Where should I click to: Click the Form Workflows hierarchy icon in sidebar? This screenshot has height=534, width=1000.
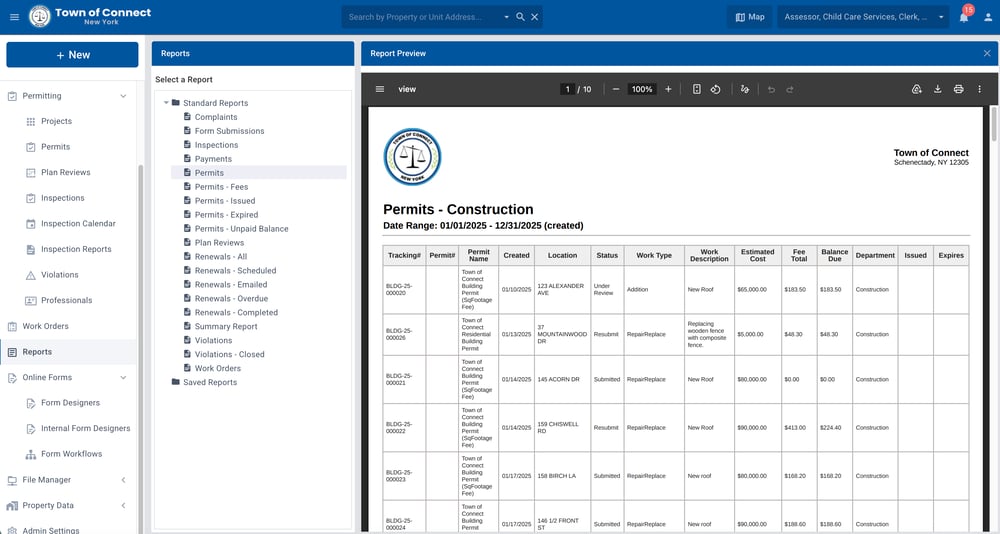pos(31,454)
